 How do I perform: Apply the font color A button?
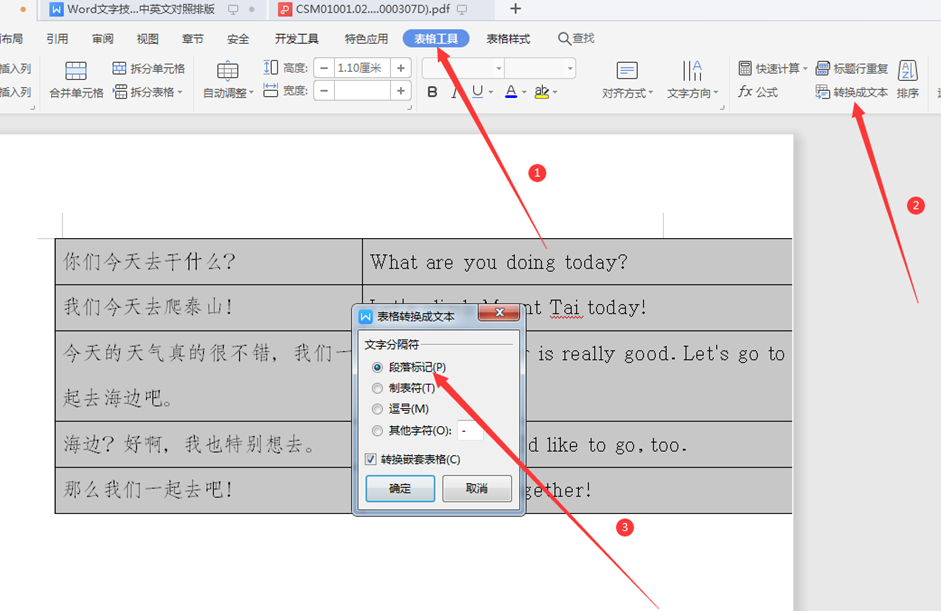tap(511, 91)
